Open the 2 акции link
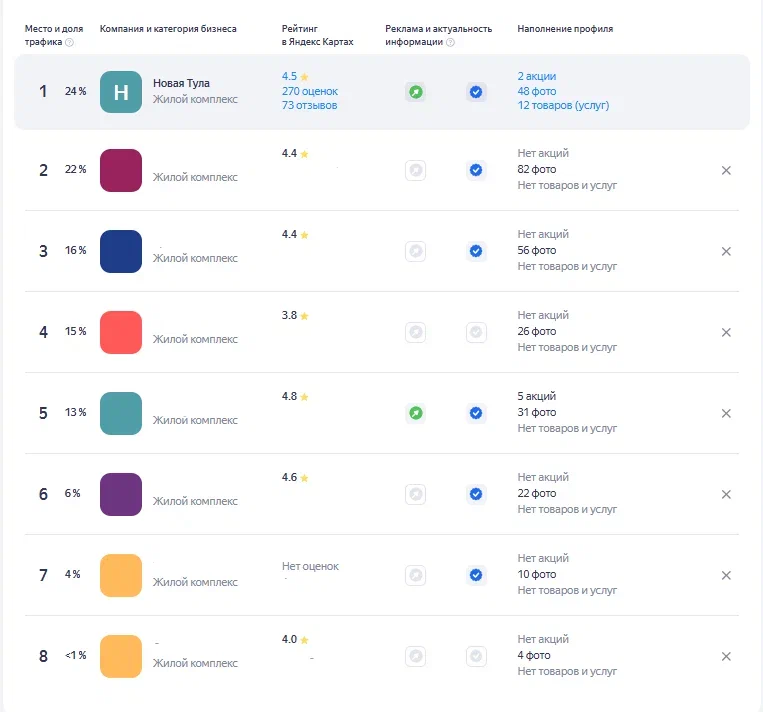The width and height of the screenshot is (763, 712). [537, 76]
